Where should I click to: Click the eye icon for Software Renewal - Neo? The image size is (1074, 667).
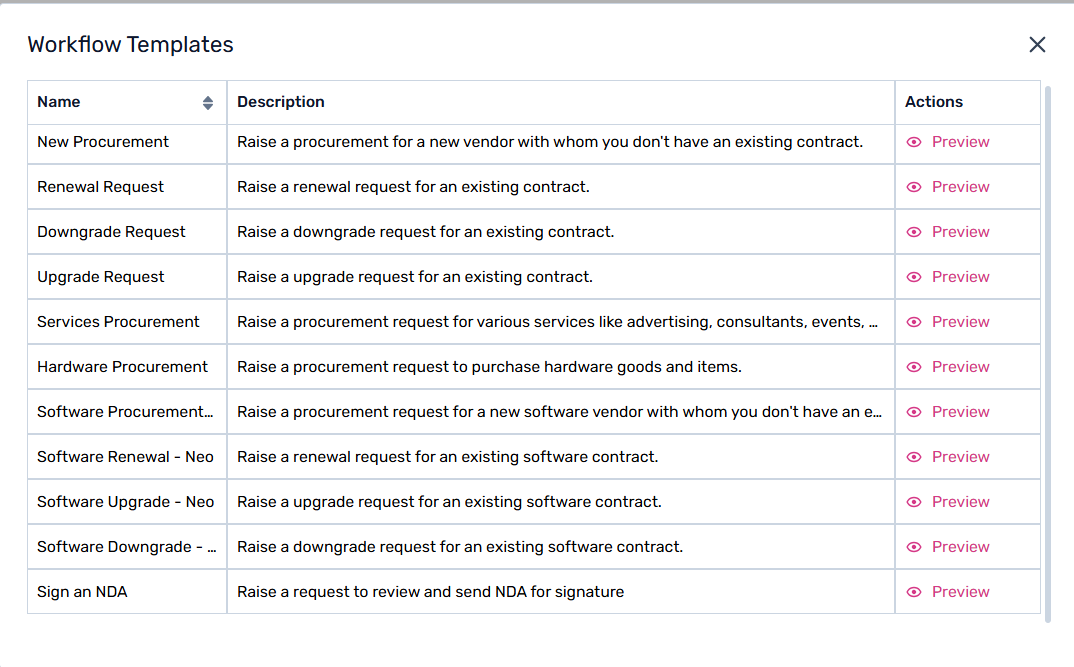[x=914, y=457]
